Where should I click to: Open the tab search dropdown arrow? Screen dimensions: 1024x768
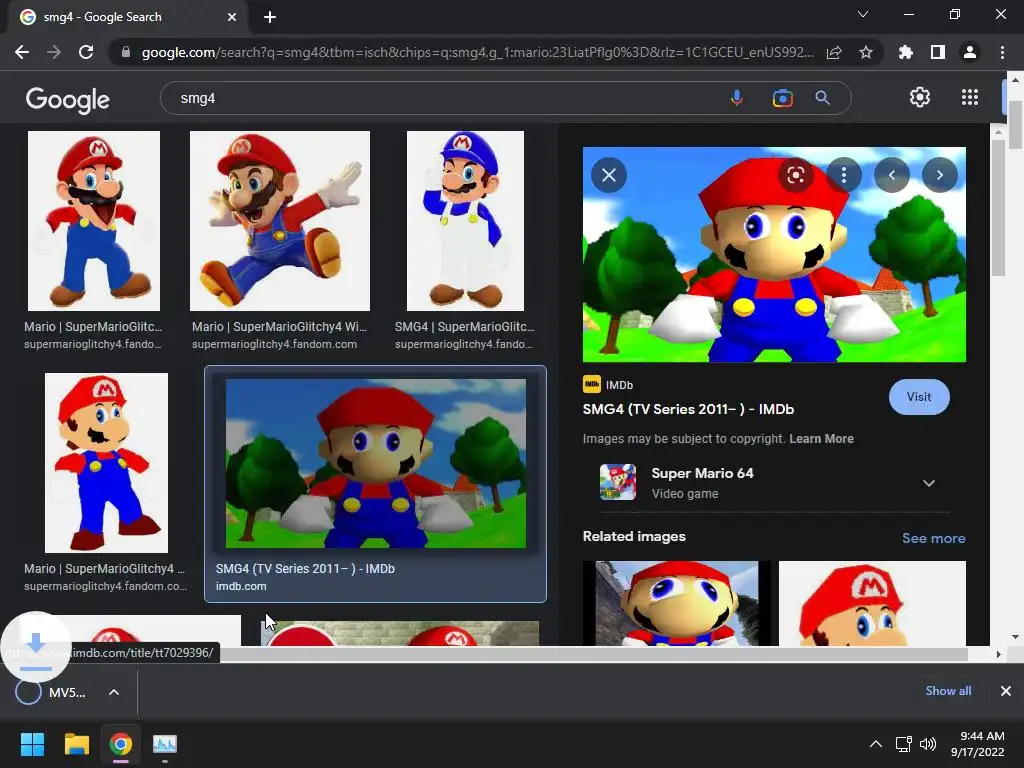[863, 14]
